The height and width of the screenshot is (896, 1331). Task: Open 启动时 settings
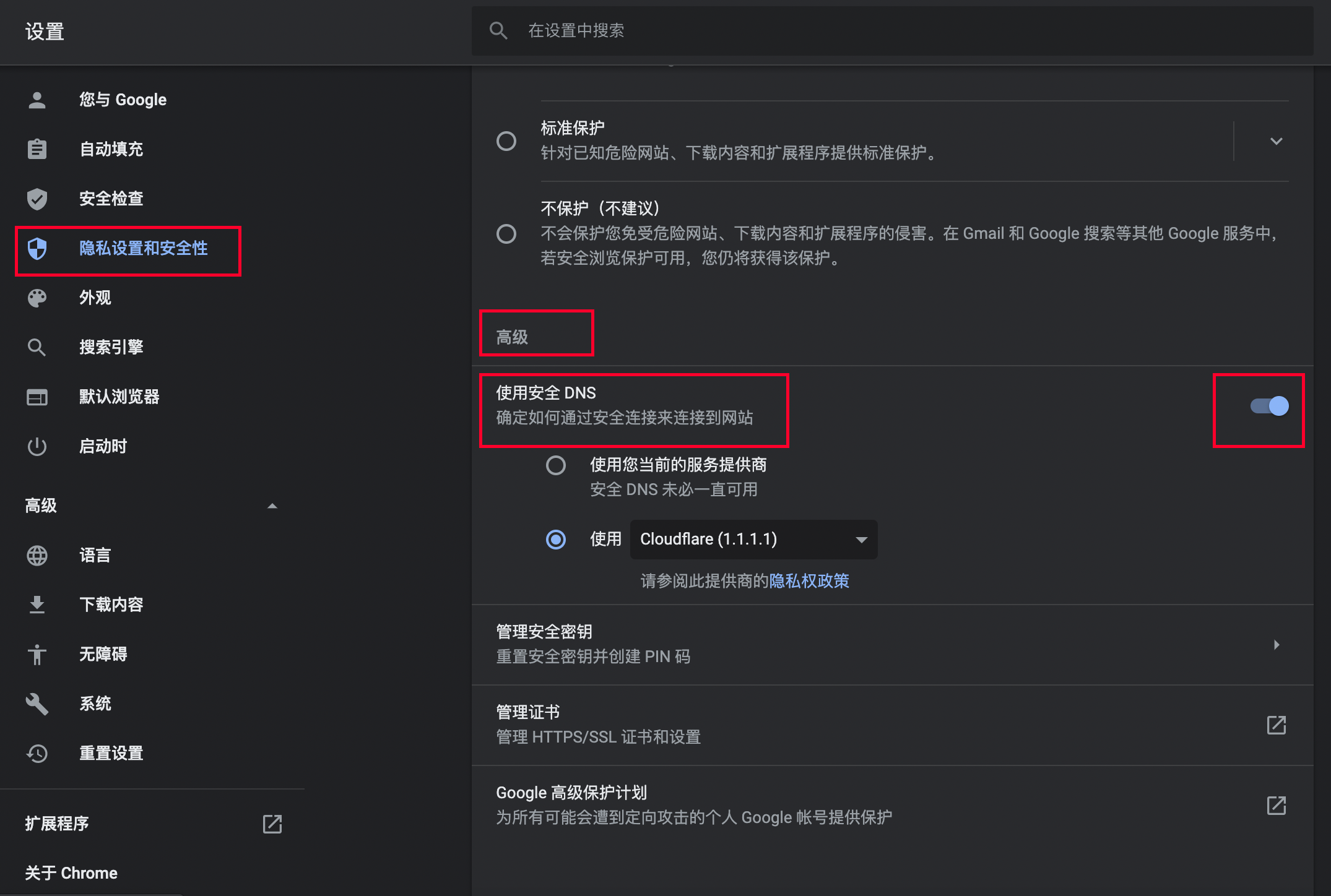tap(103, 446)
